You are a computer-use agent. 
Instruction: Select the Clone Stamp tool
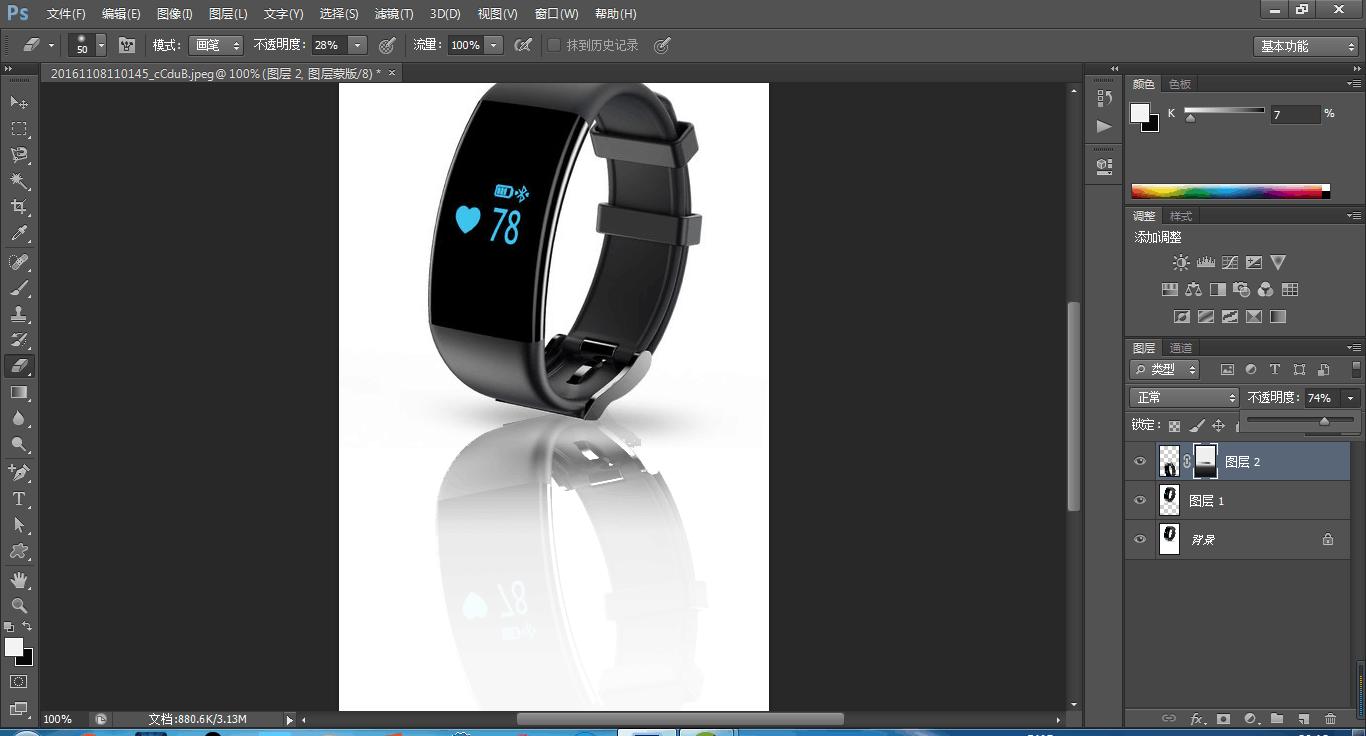[19, 314]
